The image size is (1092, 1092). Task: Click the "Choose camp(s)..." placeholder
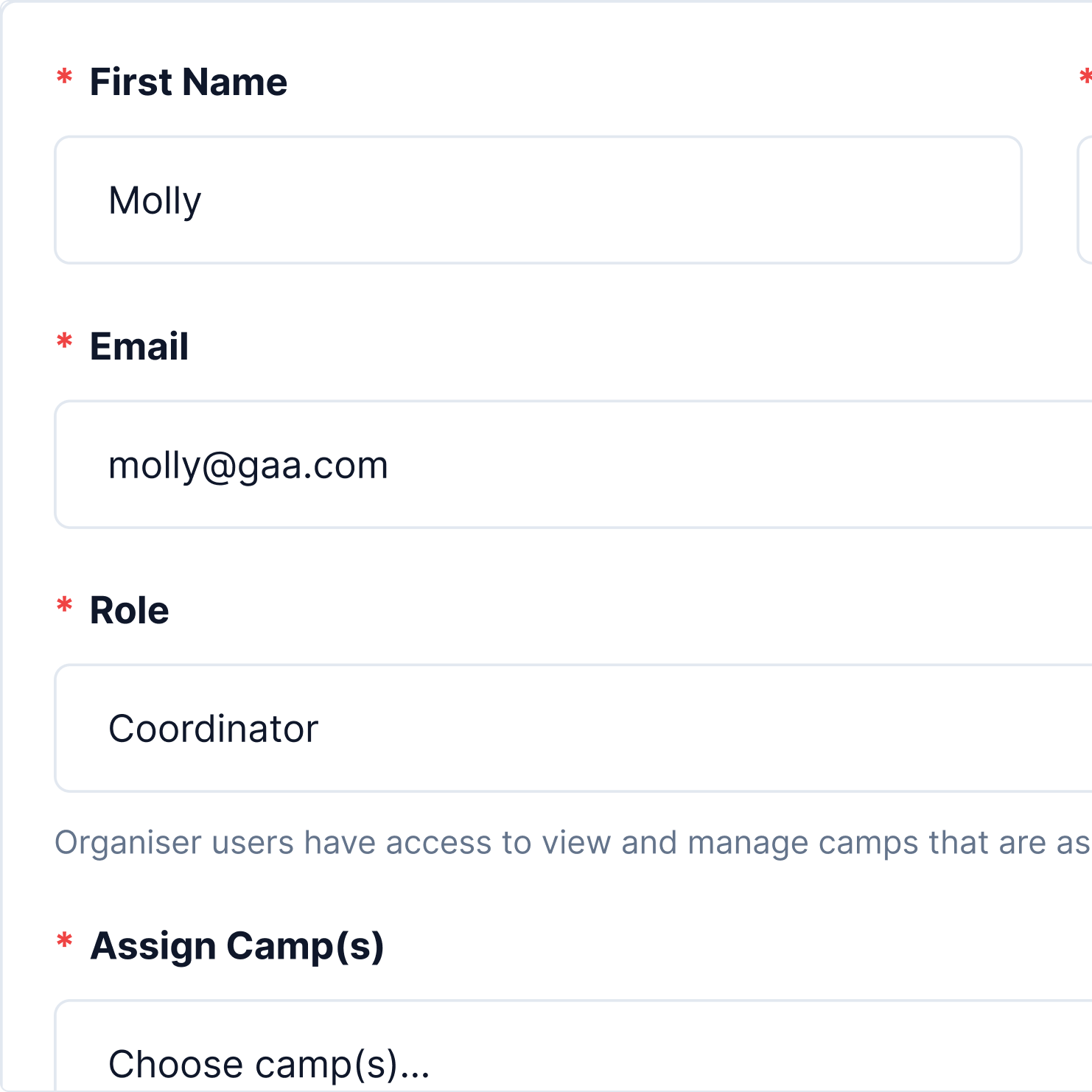click(269, 1064)
